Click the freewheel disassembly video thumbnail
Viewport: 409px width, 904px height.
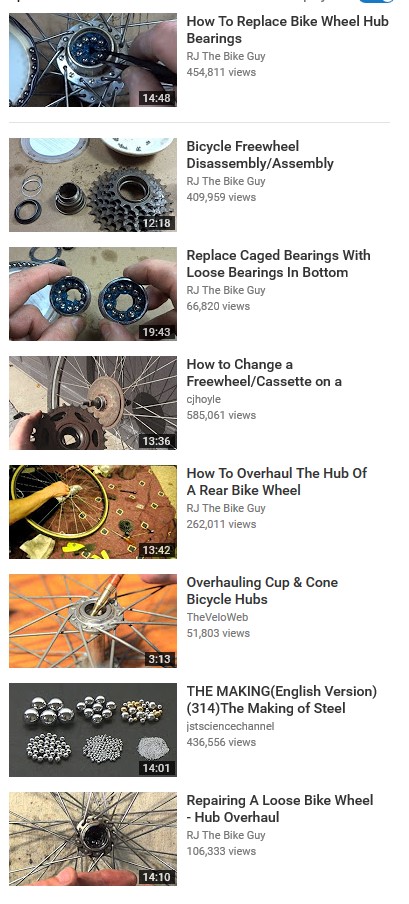point(93,184)
